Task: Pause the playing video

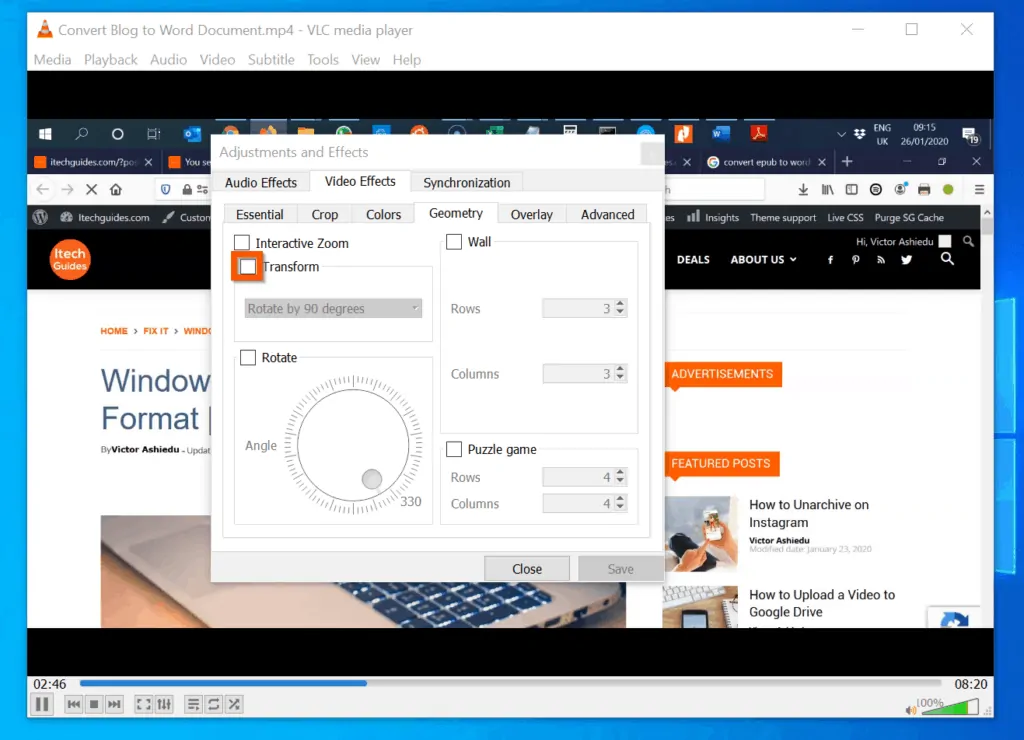Action: click(41, 704)
